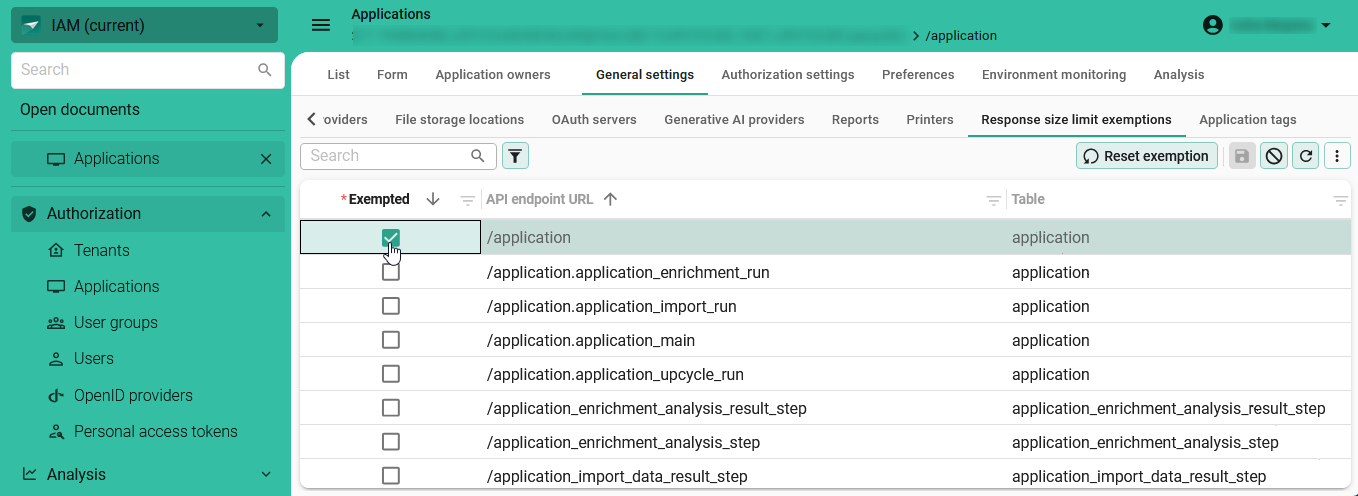Click the save disk icon
The height and width of the screenshot is (496, 1358).
(1242, 156)
